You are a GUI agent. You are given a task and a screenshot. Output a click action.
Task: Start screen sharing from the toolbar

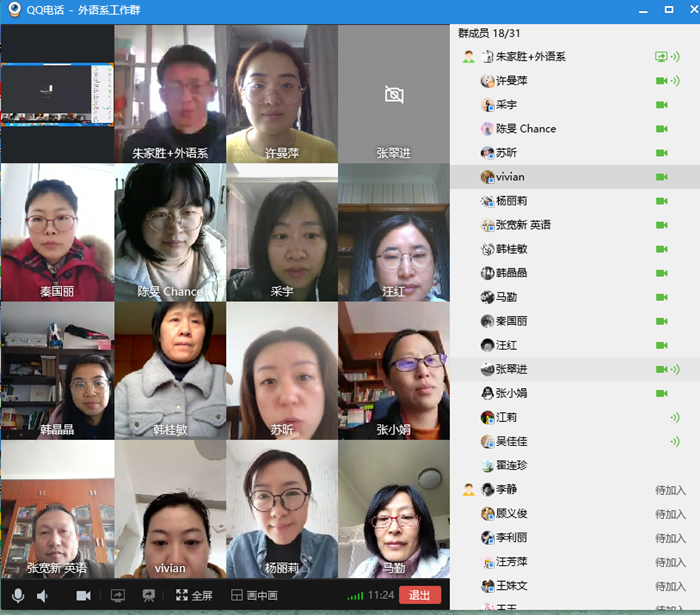pyautogui.click(x=117, y=595)
